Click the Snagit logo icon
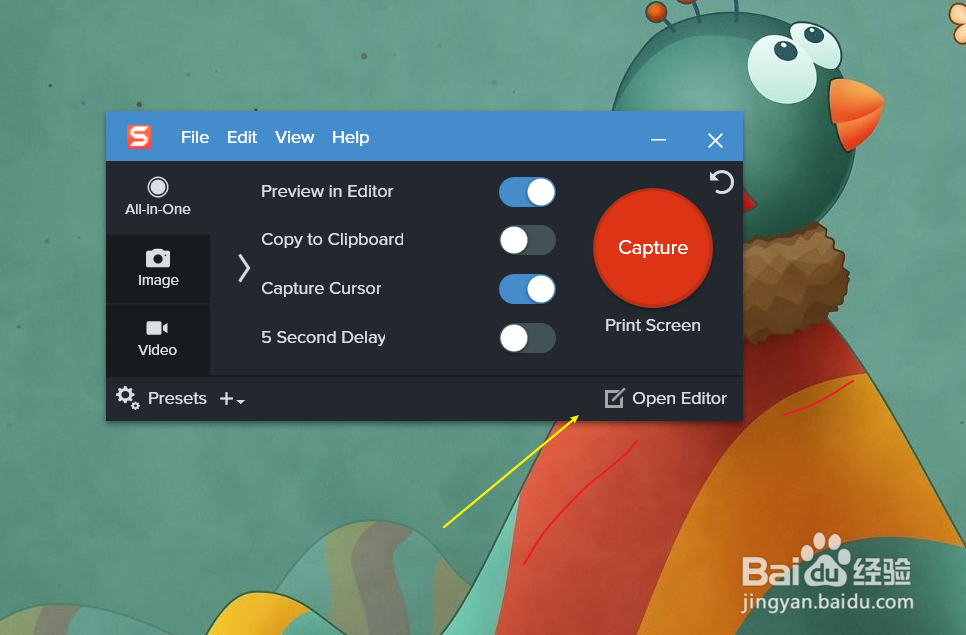This screenshot has width=966, height=635. (x=139, y=137)
